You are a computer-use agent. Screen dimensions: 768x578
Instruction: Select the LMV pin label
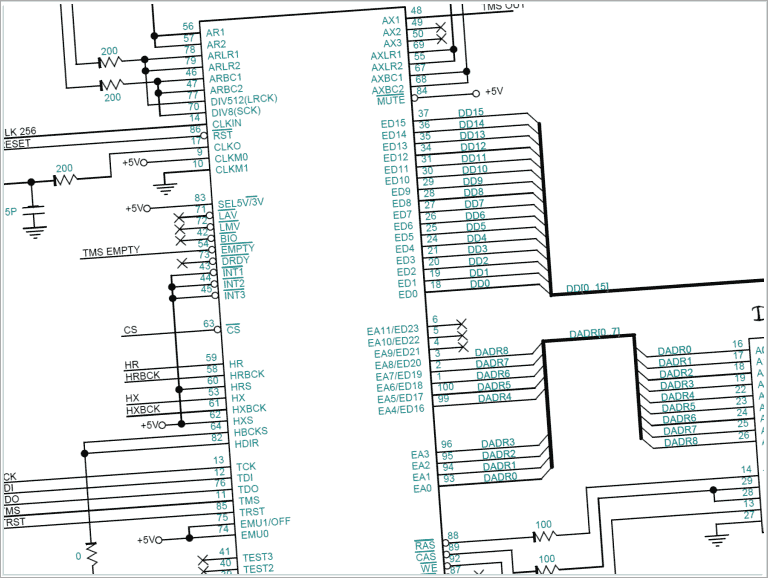[x=229, y=227]
